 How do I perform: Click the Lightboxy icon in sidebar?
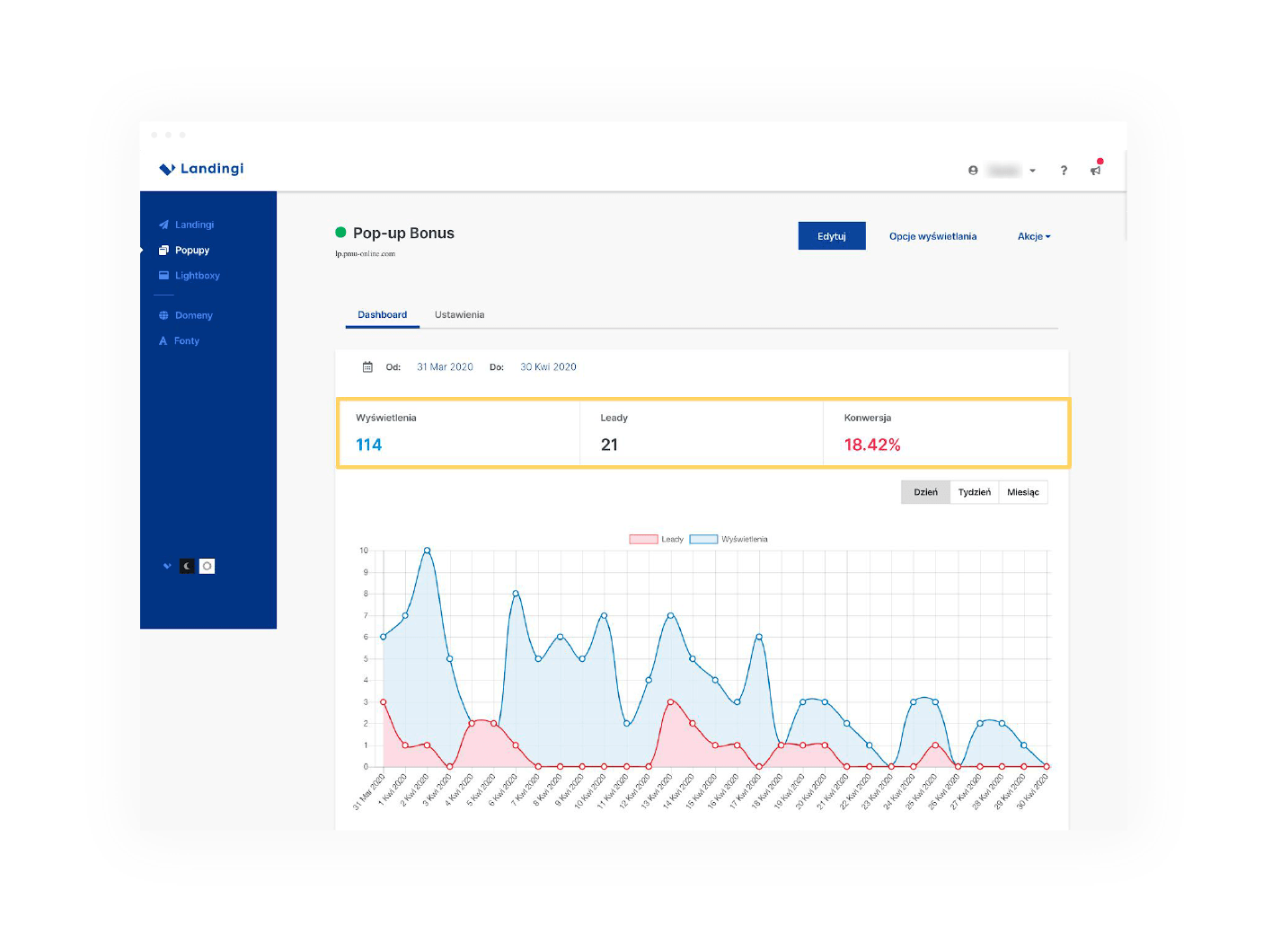(x=163, y=276)
